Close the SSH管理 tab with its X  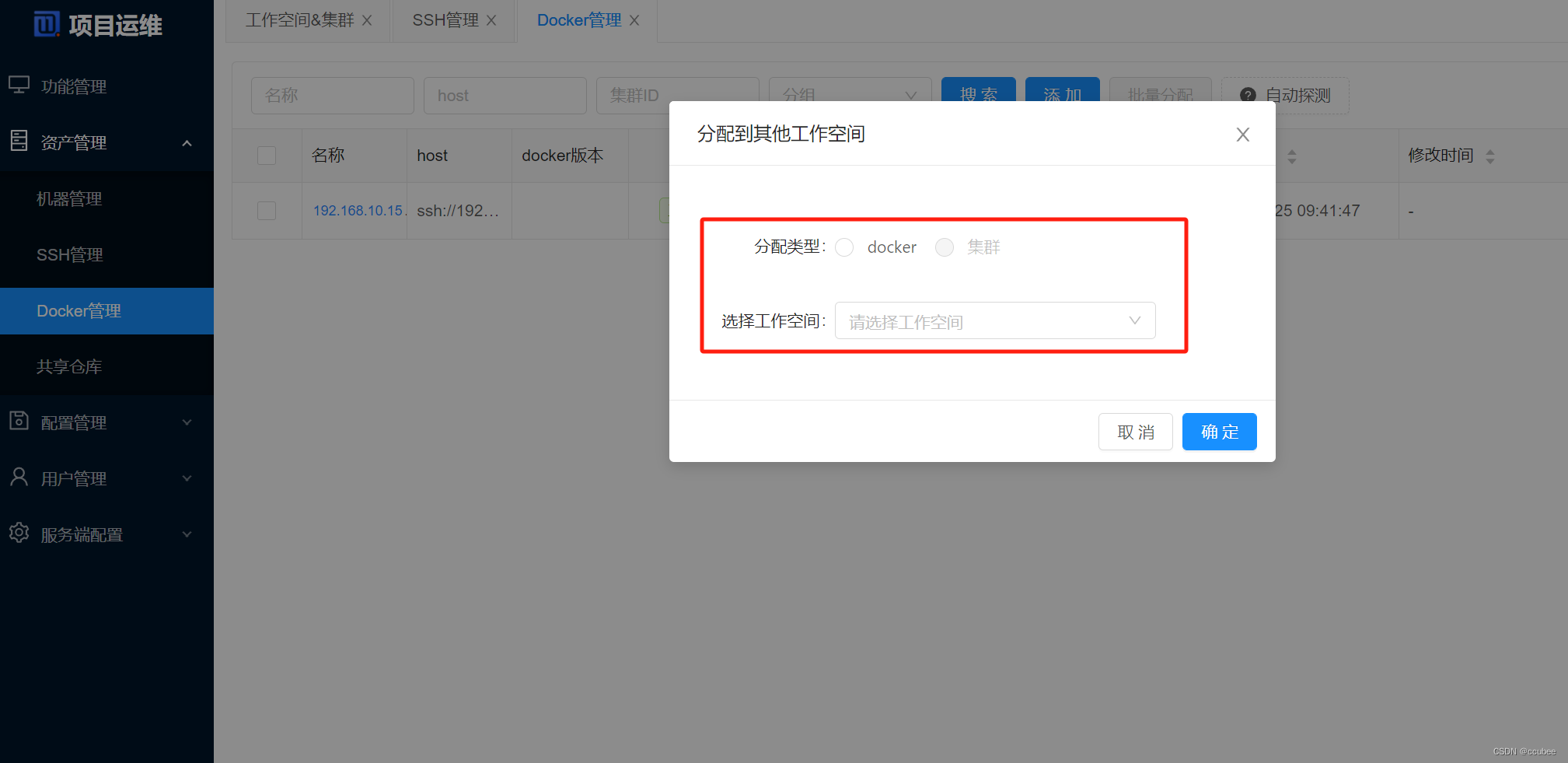click(x=491, y=20)
